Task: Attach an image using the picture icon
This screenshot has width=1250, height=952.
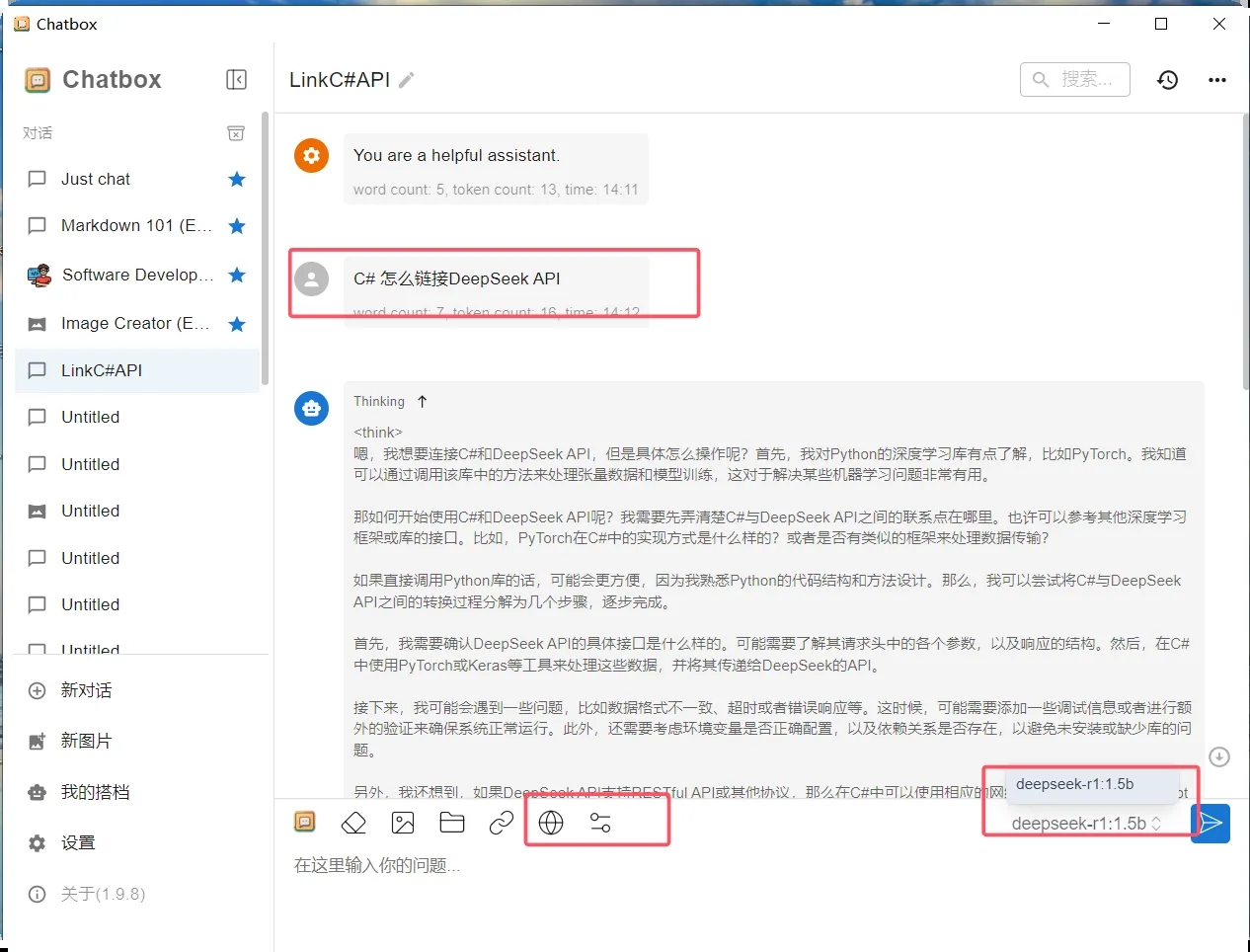Action: [x=403, y=823]
